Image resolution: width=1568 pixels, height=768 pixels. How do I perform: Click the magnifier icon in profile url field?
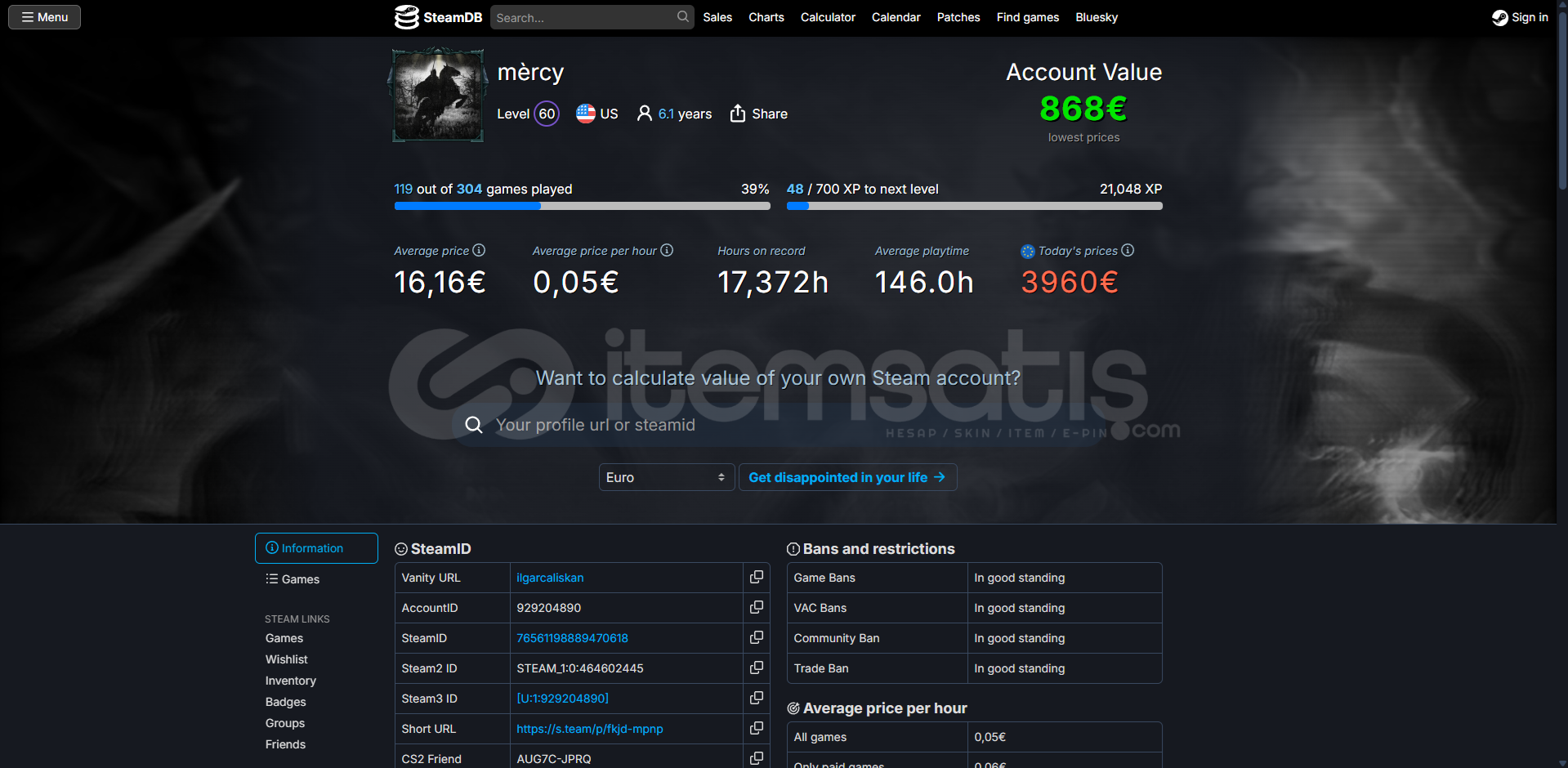(474, 425)
